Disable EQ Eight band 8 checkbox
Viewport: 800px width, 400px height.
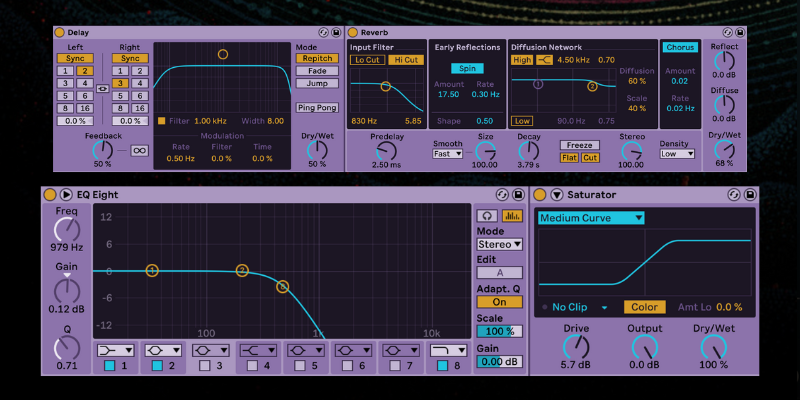tap(443, 366)
